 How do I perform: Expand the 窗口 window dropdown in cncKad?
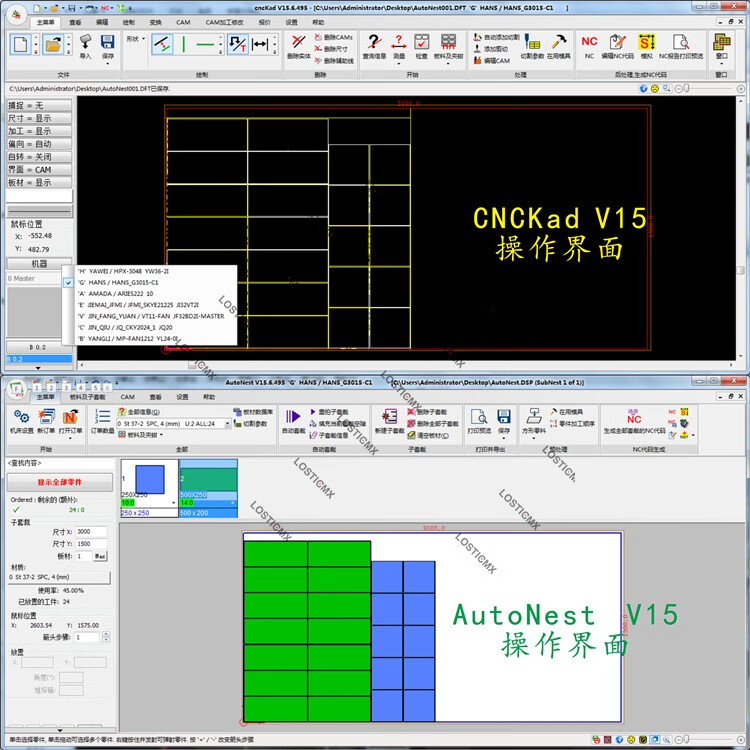pyautogui.click(x=721, y=62)
